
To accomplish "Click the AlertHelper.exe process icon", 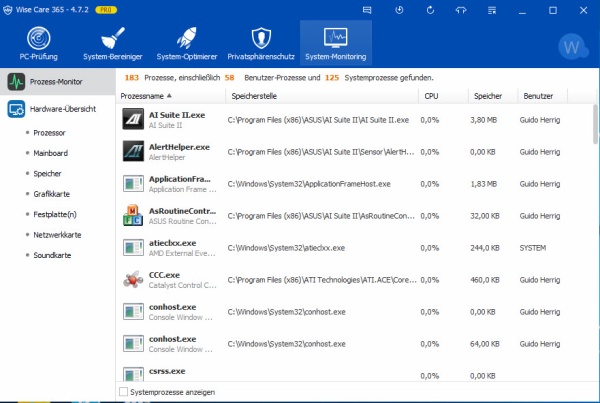I will tap(133, 151).
